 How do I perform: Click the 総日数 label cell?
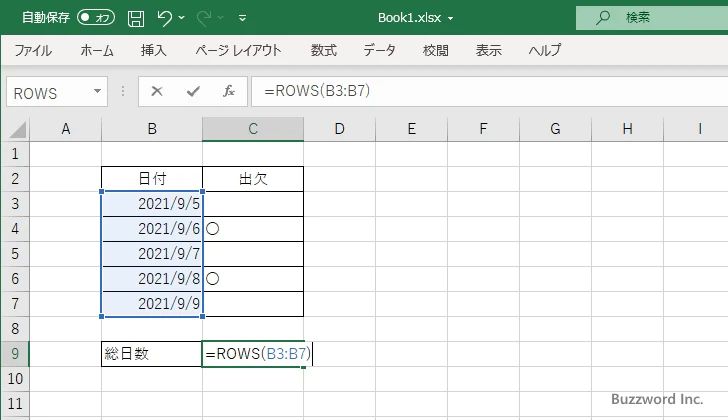pyautogui.click(x=152, y=354)
